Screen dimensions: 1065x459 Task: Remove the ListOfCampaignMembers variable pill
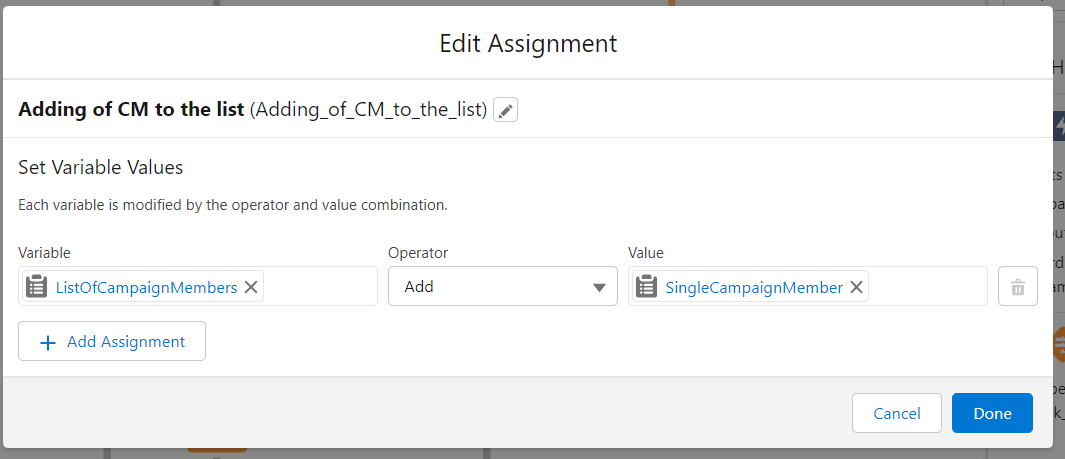[x=251, y=287]
